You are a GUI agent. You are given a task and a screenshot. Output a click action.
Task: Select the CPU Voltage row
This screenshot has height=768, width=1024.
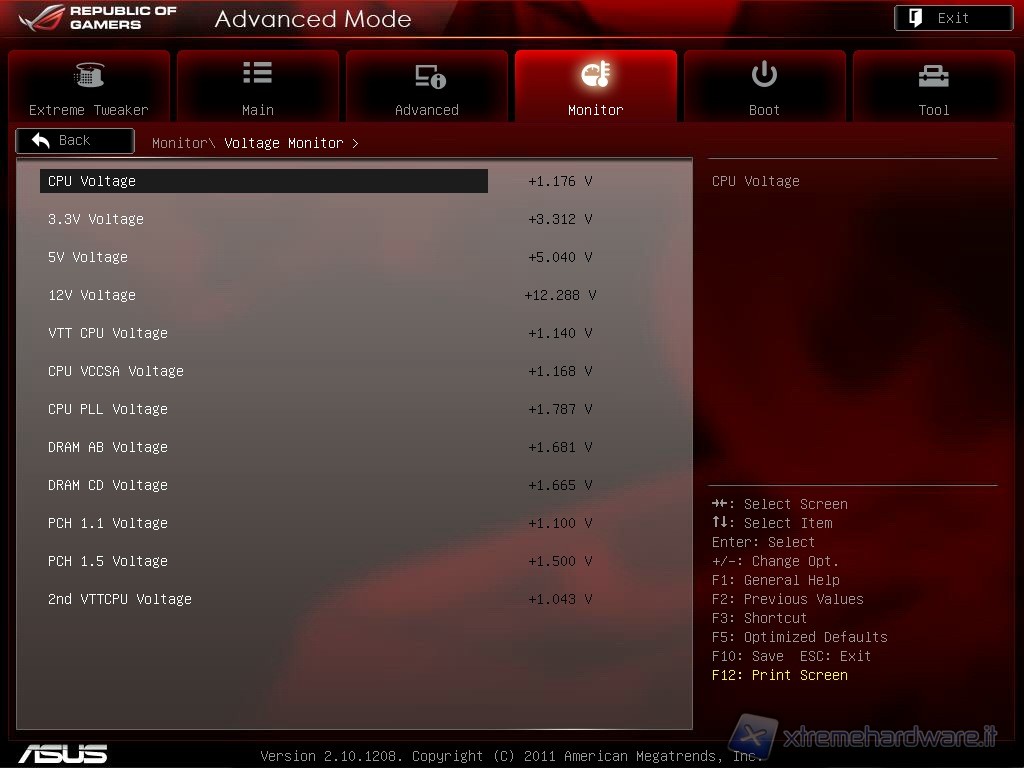[x=264, y=181]
